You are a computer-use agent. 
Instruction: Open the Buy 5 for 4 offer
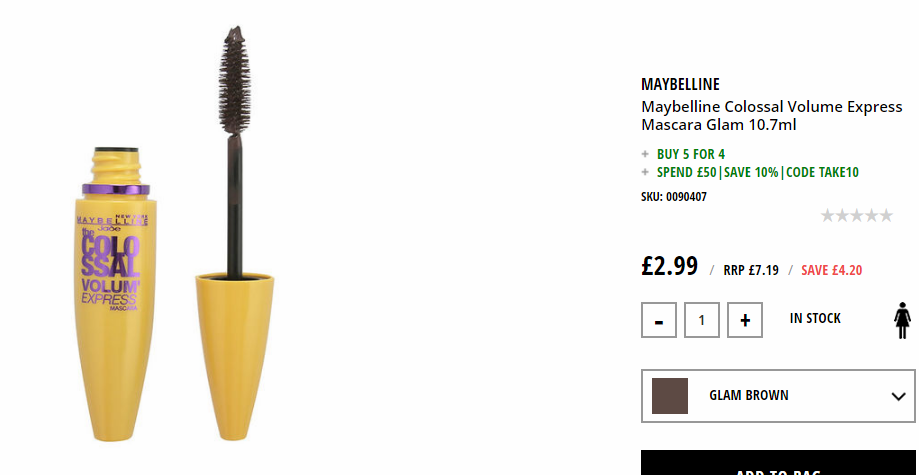[x=690, y=154]
